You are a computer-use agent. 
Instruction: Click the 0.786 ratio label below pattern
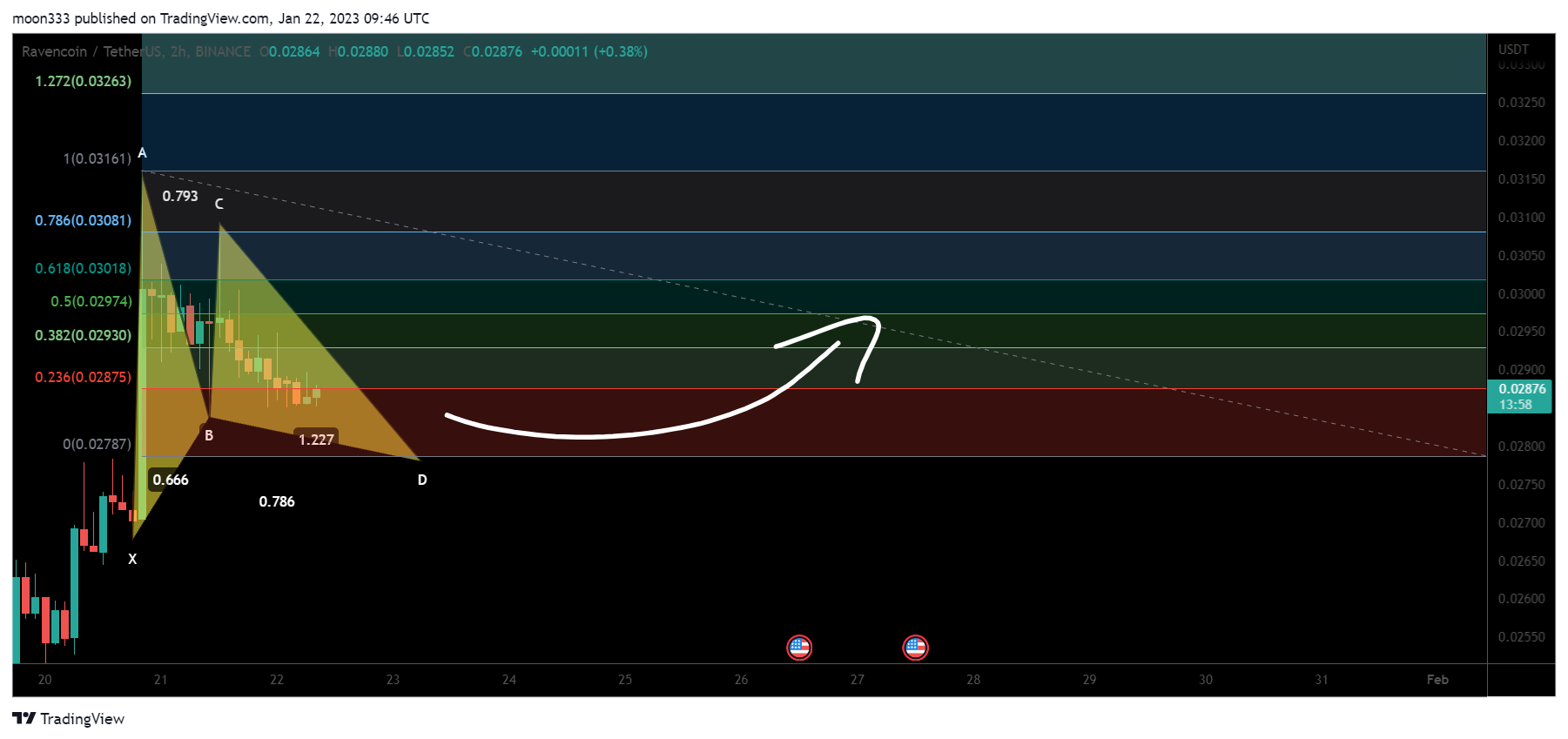277,501
